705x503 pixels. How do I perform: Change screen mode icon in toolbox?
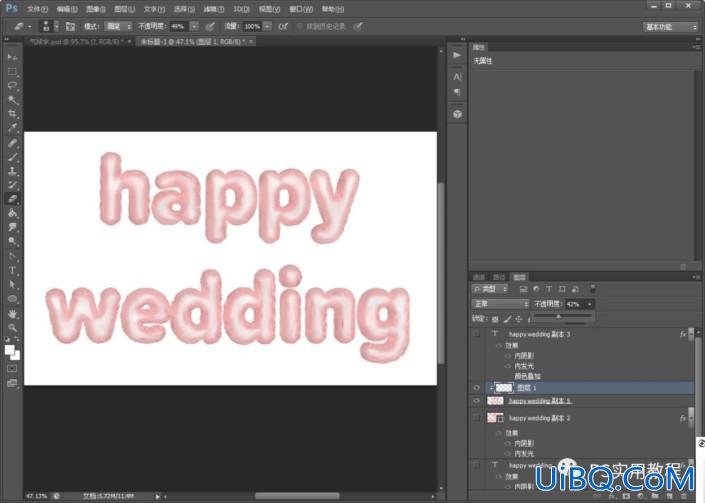click(x=12, y=383)
